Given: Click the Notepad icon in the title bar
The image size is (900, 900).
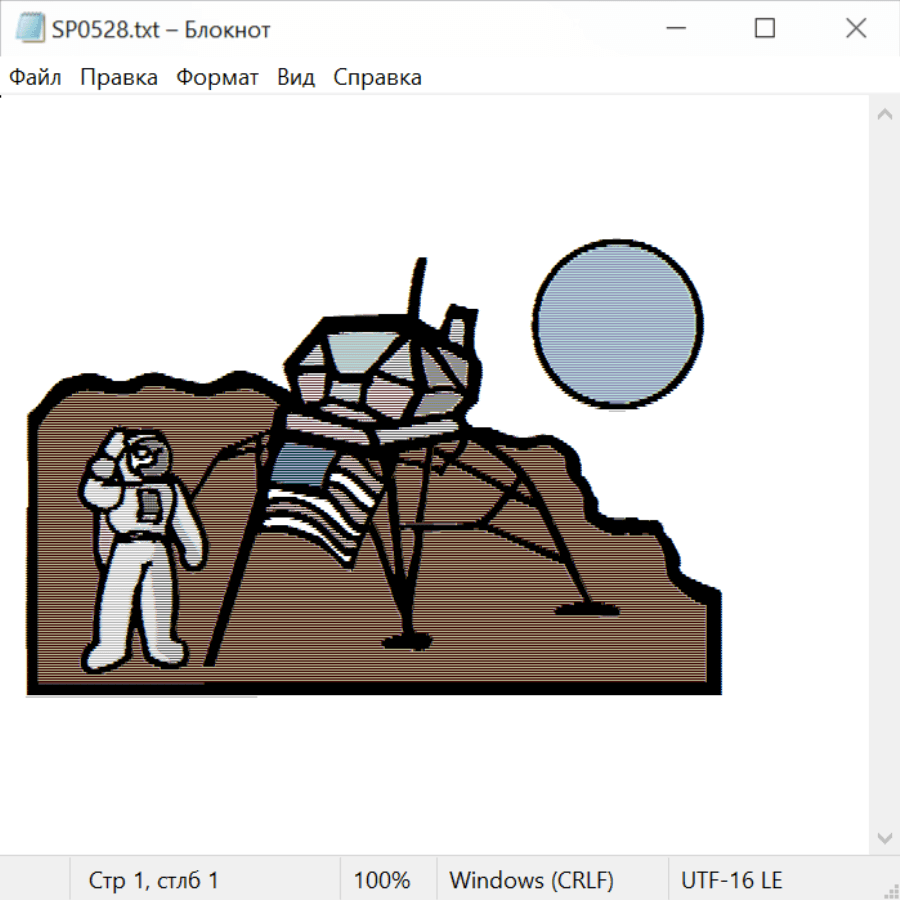Looking at the screenshot, I should [x=30, y=29].
